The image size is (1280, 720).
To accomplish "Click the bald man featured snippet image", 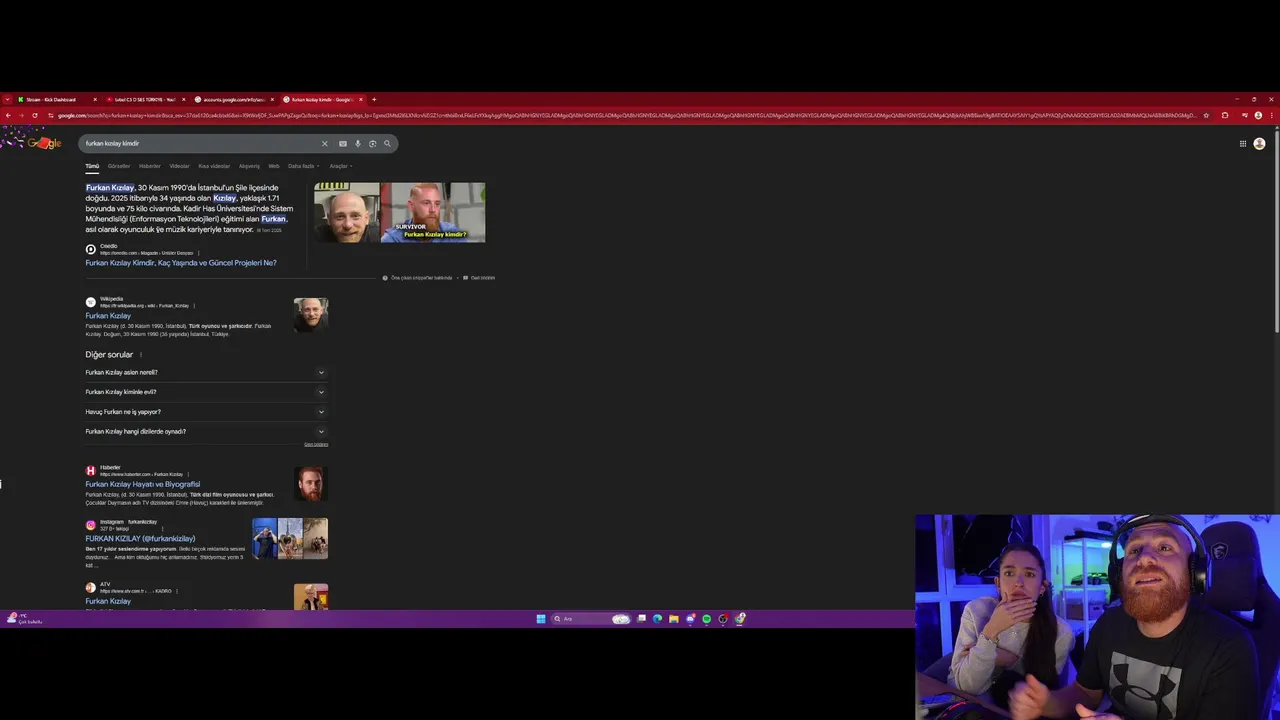I will pyautogui.click(x=347, y=212).
